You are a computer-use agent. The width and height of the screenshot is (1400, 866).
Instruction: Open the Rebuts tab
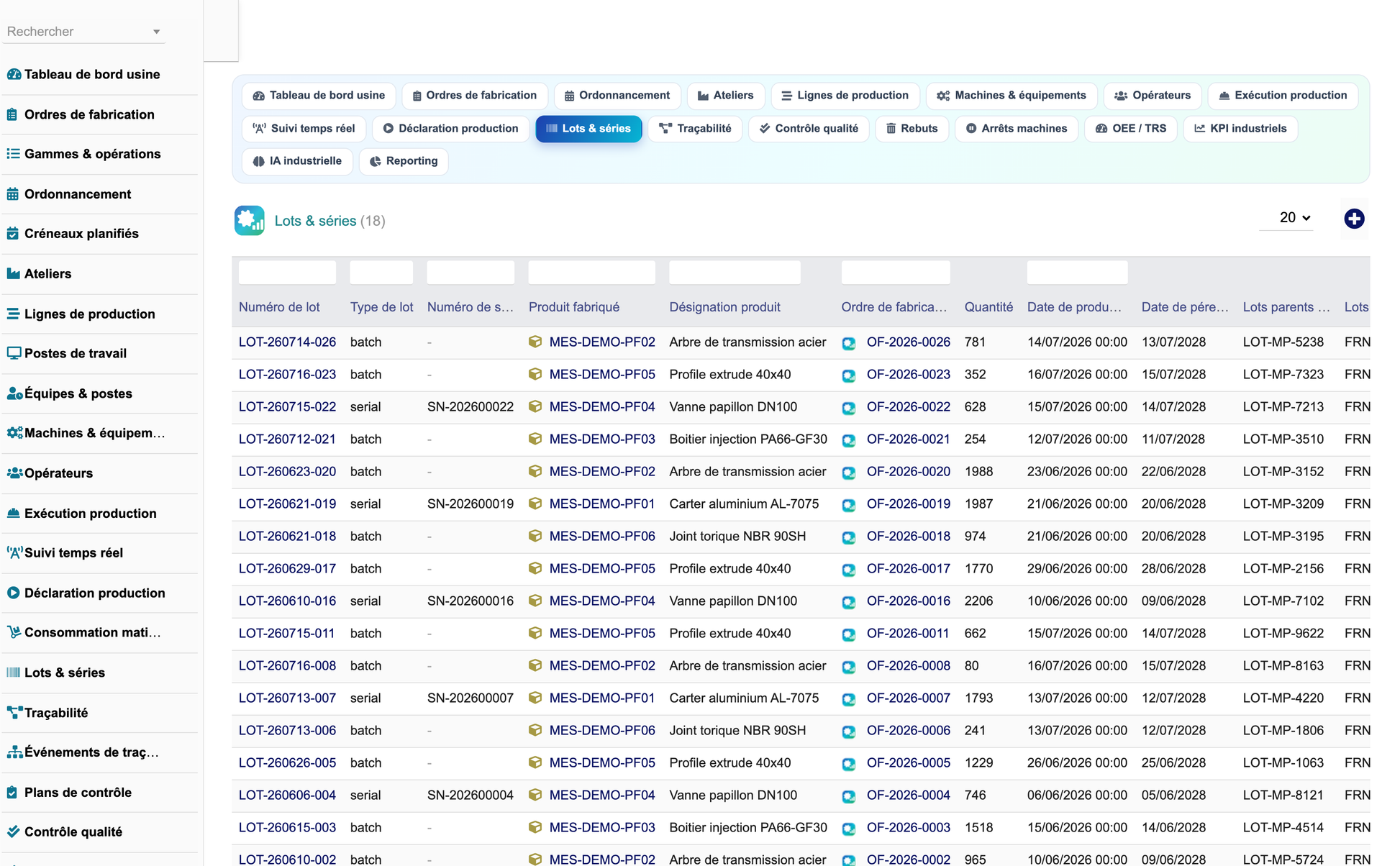point(912,128)
